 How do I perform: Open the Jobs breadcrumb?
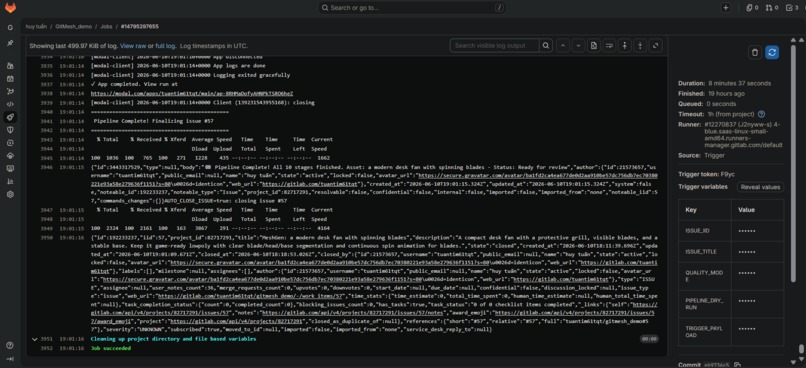[106, 26]
